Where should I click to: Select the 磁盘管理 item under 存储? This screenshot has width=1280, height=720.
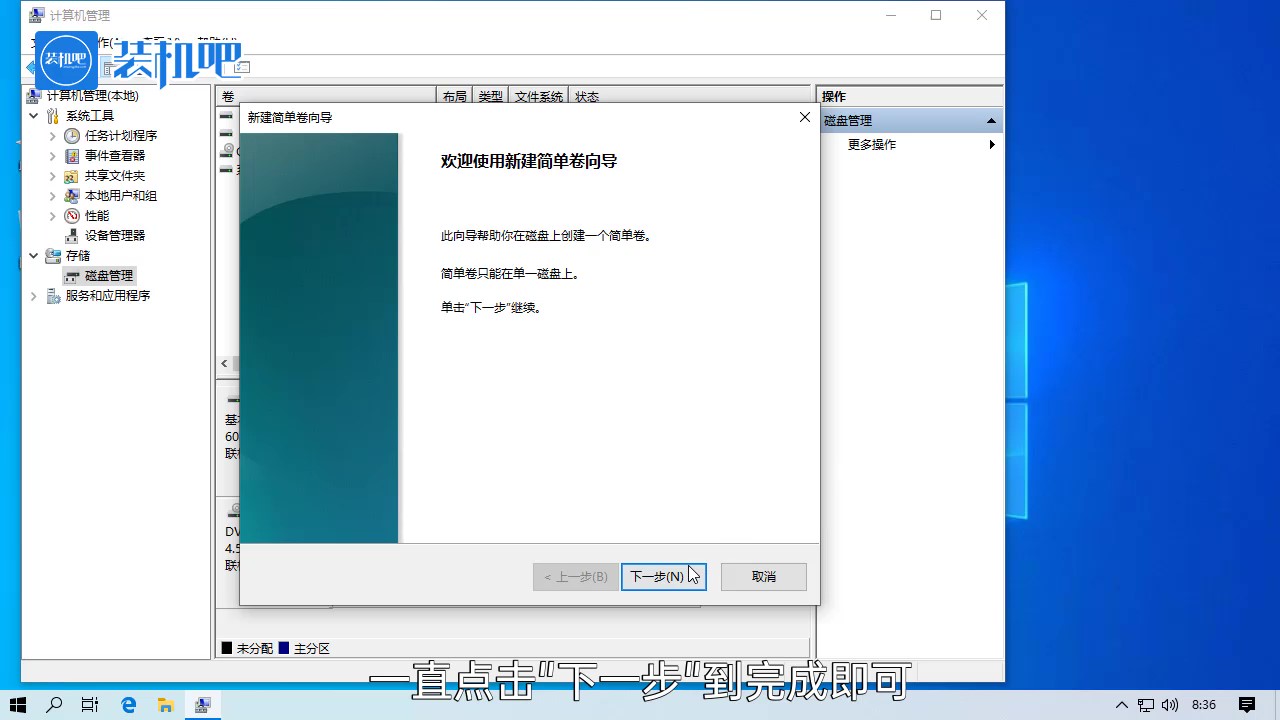[107, 275]
